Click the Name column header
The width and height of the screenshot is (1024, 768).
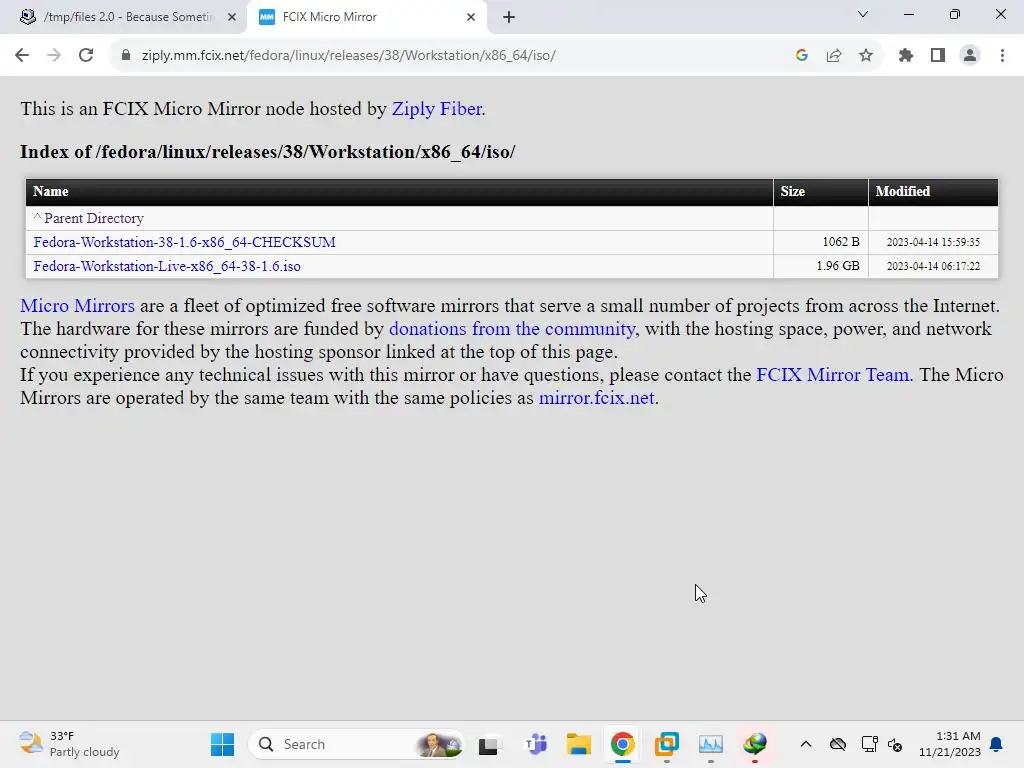(400, 192)
